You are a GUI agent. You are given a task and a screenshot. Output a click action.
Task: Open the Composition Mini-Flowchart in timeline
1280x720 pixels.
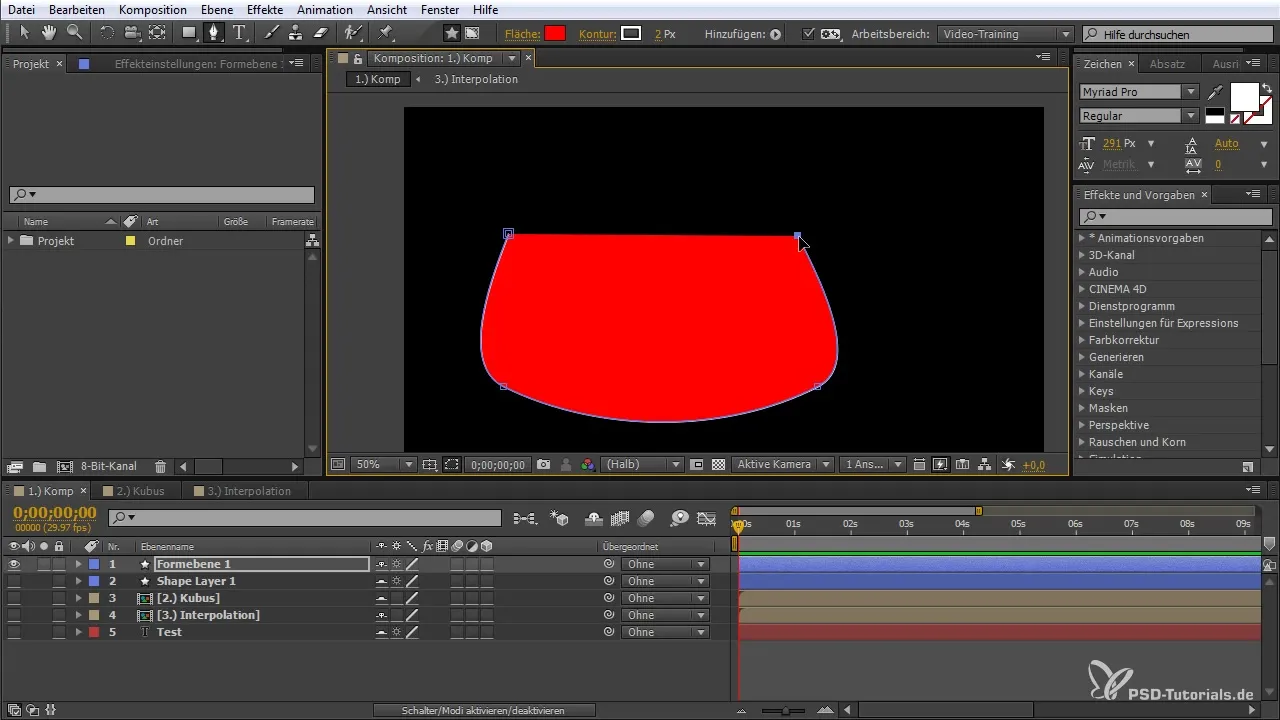pyautogui.click(x=524, y=518)
